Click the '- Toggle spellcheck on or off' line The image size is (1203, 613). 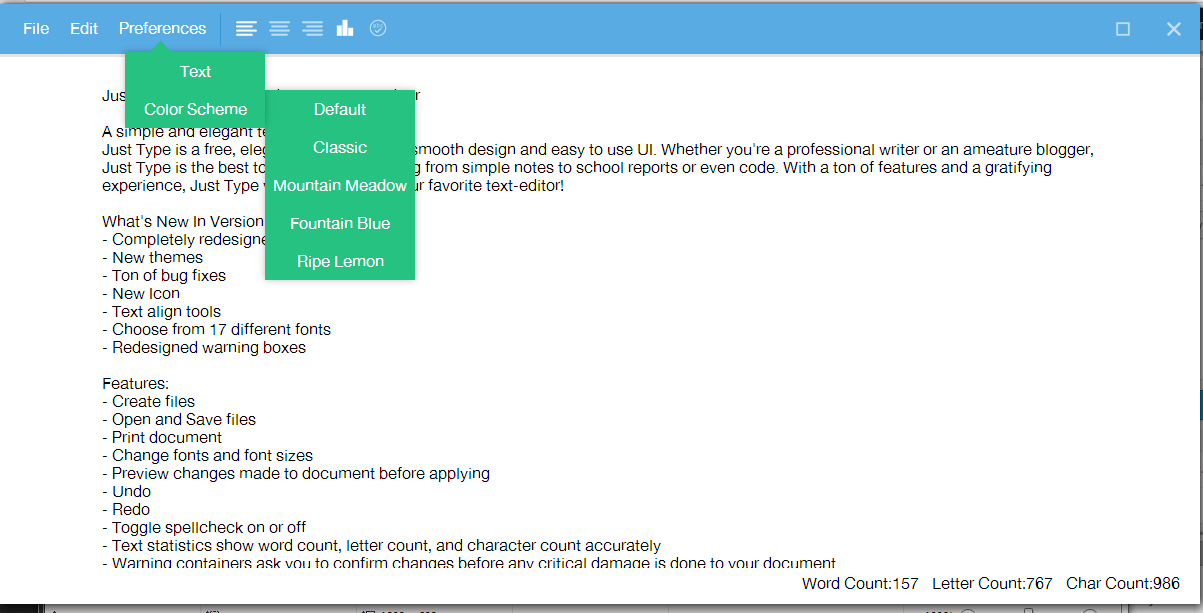pos(204,527)
